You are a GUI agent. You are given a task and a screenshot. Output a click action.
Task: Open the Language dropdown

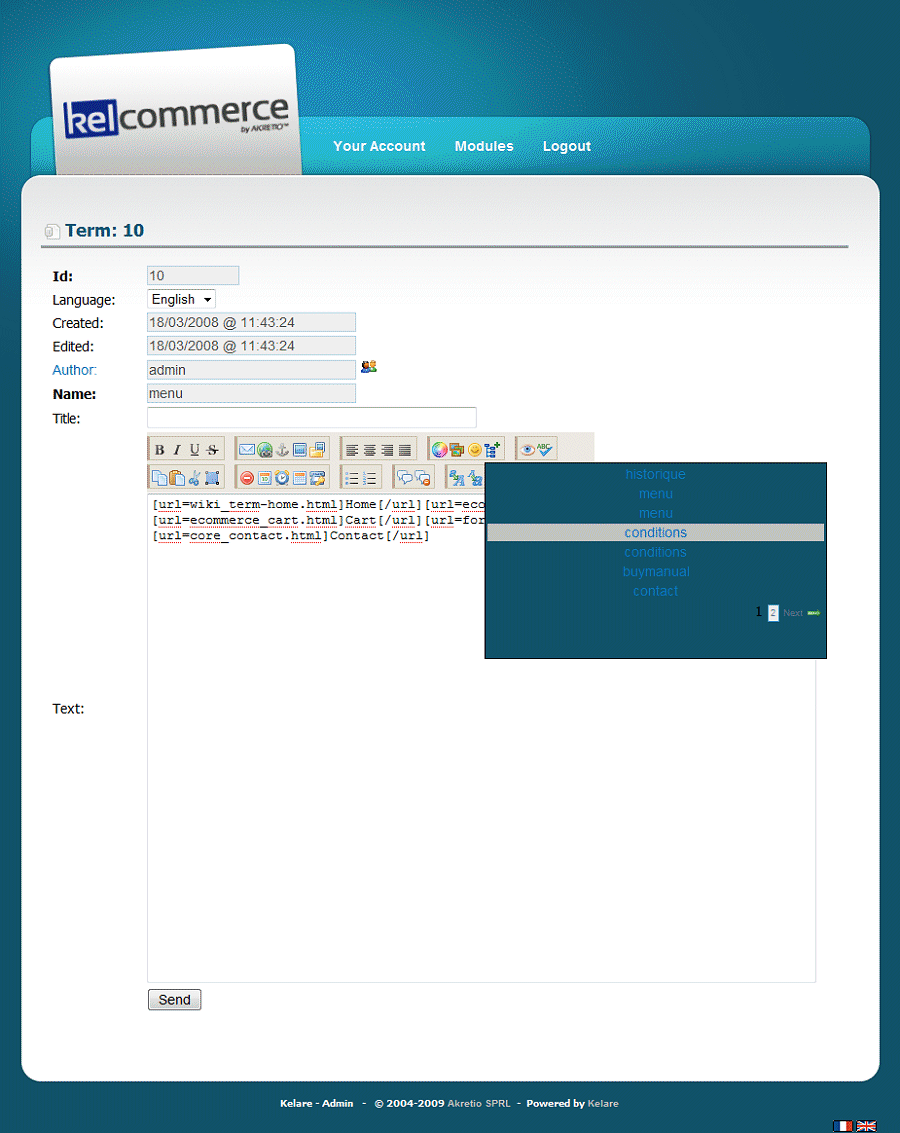pos(181,299)
